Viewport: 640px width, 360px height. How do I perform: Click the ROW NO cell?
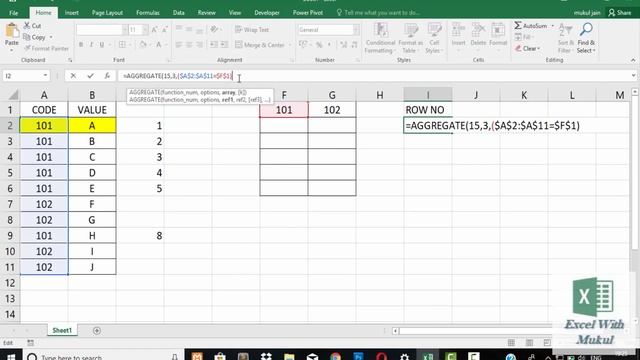(x=427, y=110)
